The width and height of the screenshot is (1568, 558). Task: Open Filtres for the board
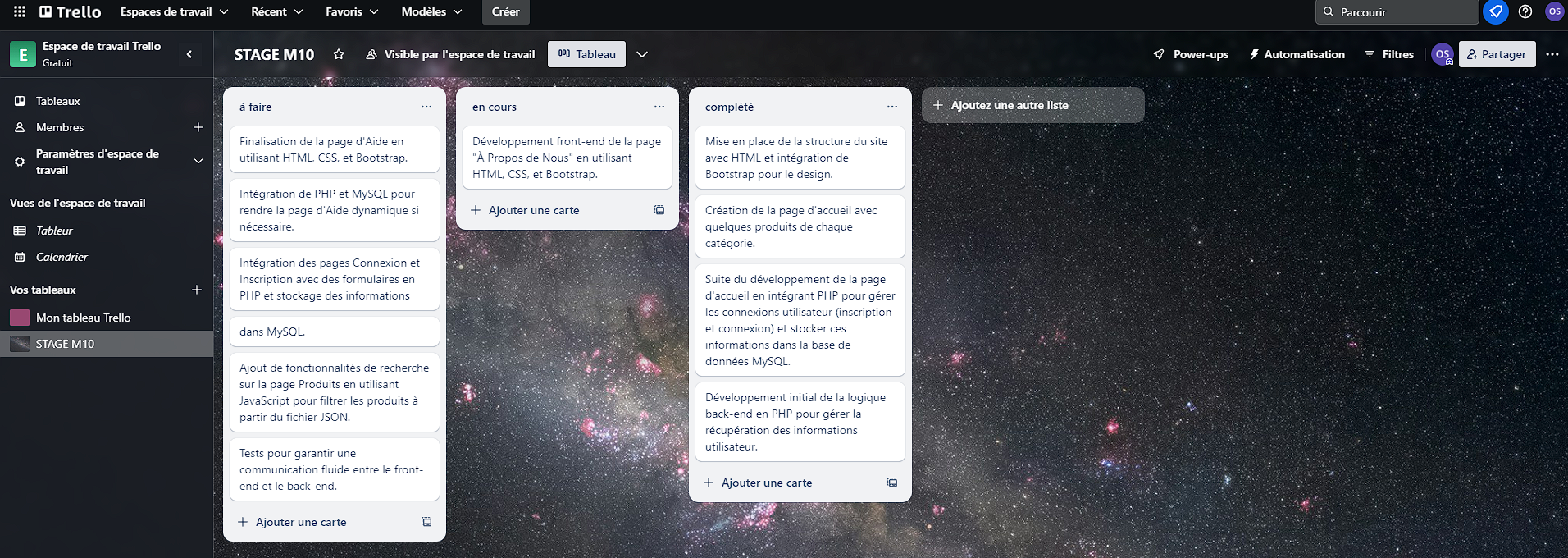coord(1389,54)
